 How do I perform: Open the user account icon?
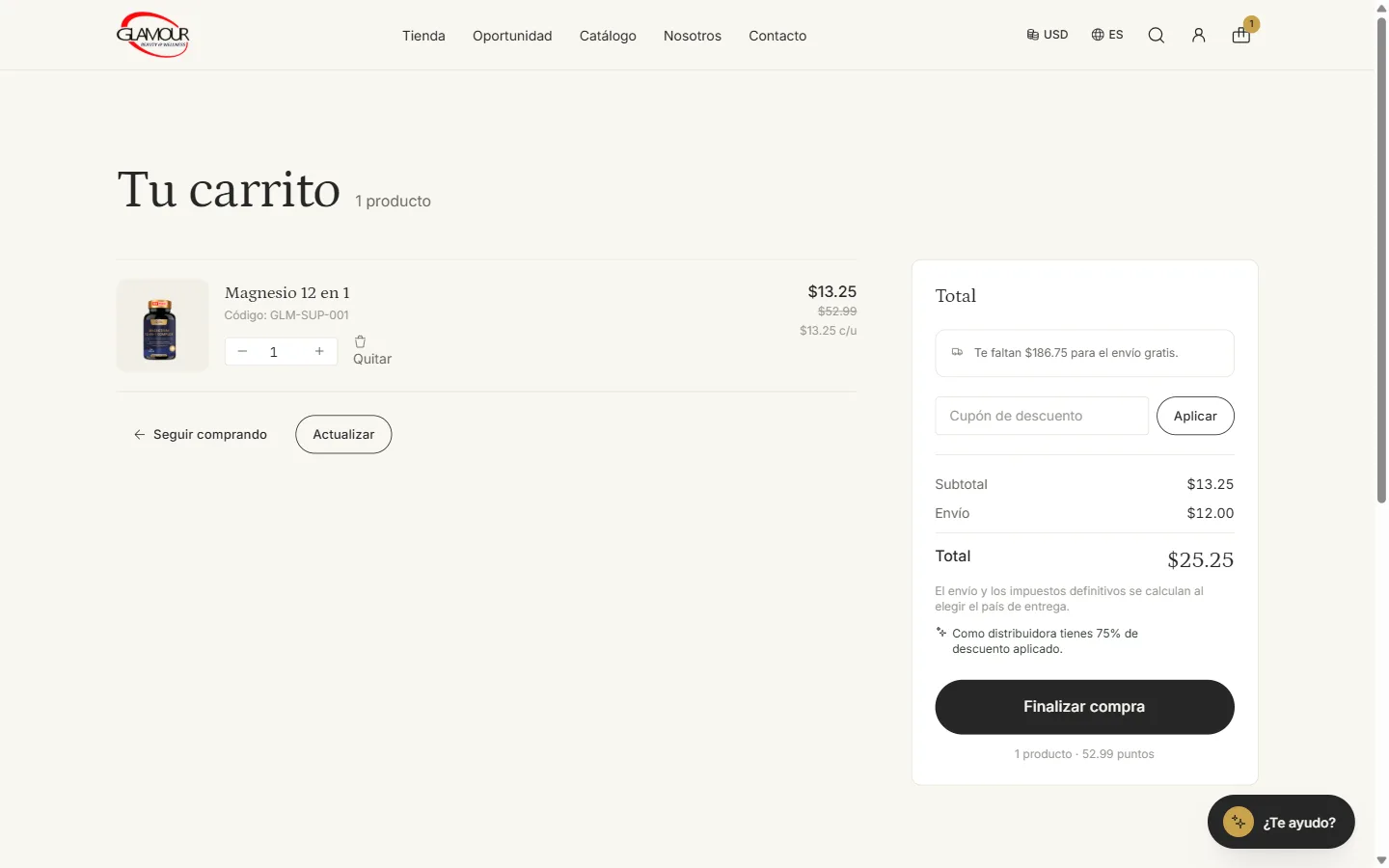click(x=1198, y=36)
